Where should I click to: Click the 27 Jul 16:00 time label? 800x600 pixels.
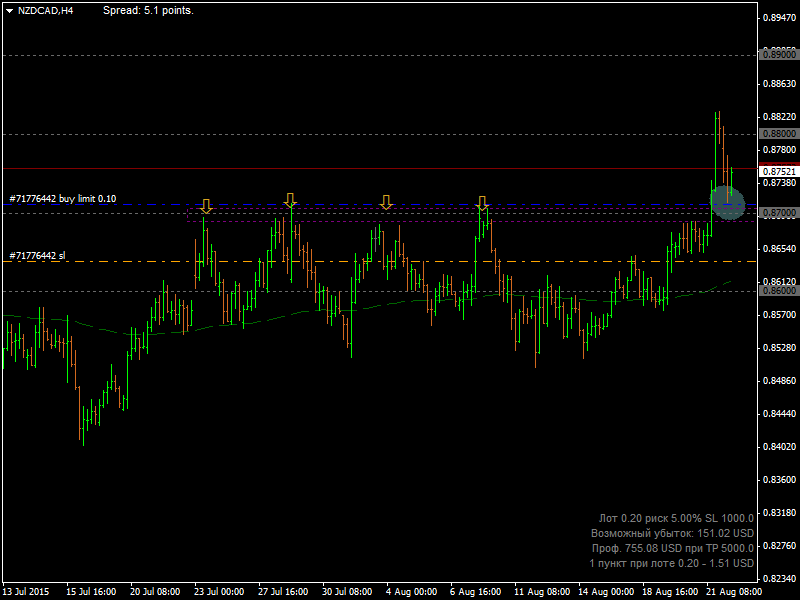283,592
